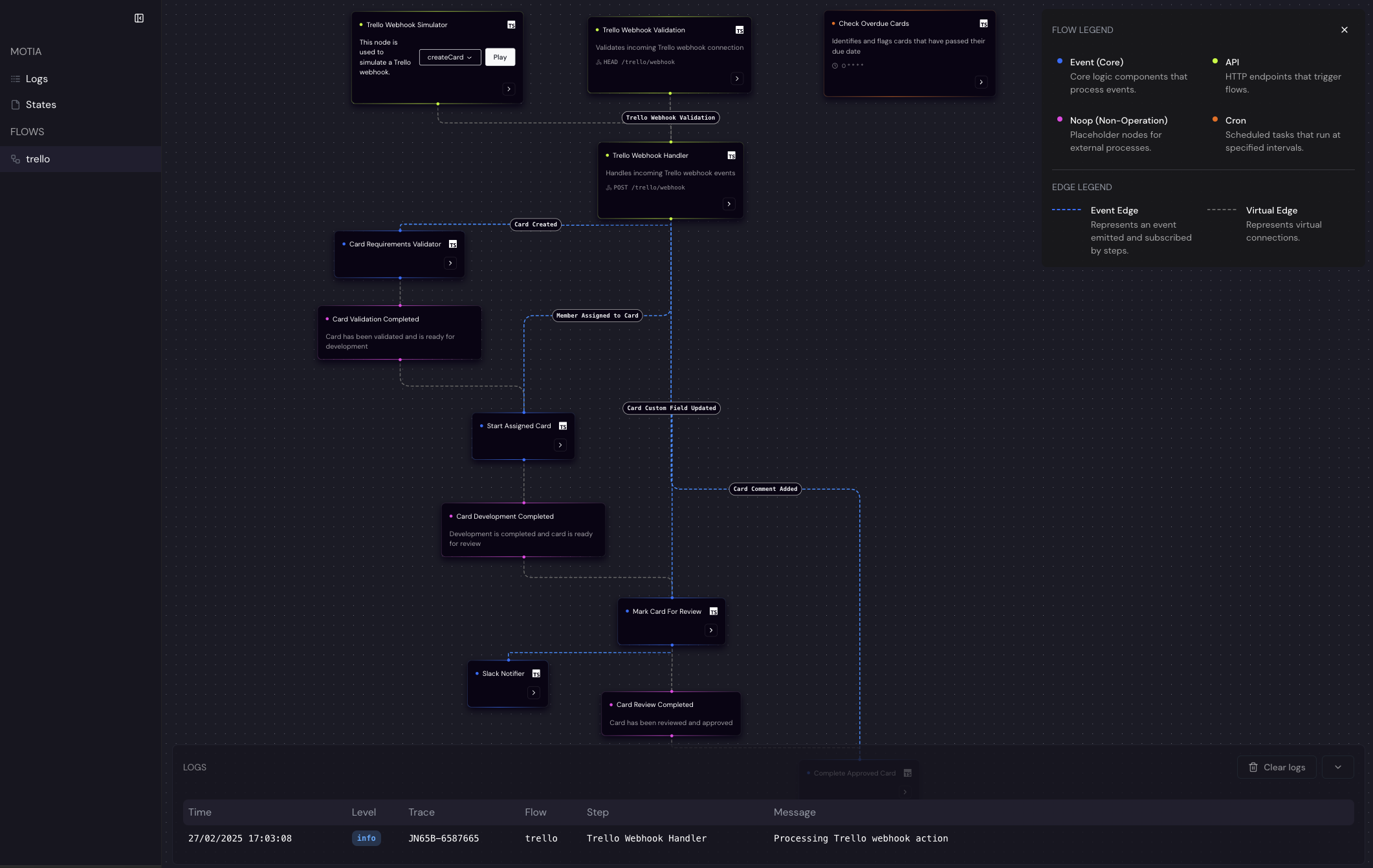The height and width of the screenshot is (868, 1373).
Task: Click the Slack Notifier node icon
Action: [x=536, y=673]
